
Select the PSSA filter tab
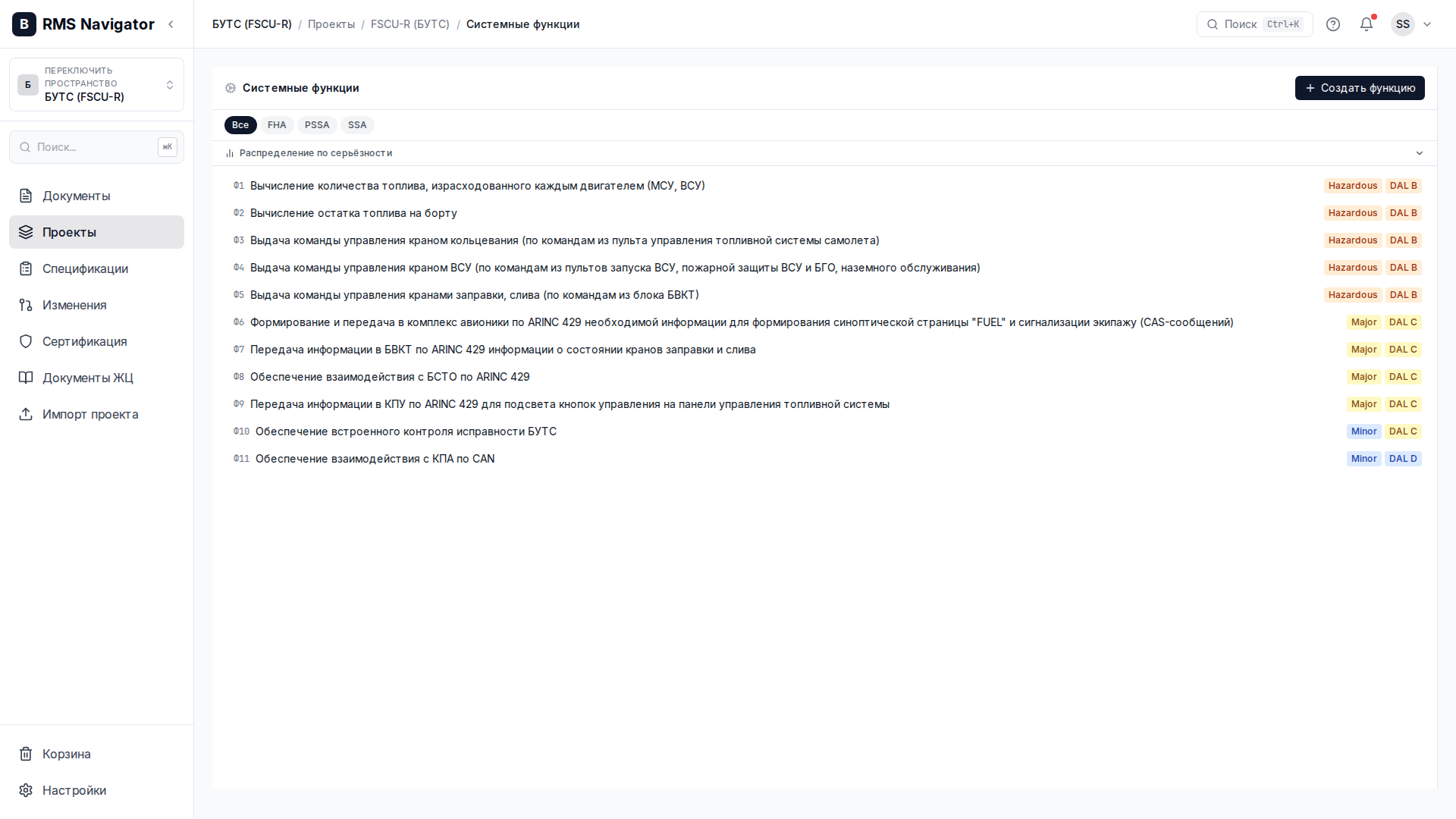(317, 125)
